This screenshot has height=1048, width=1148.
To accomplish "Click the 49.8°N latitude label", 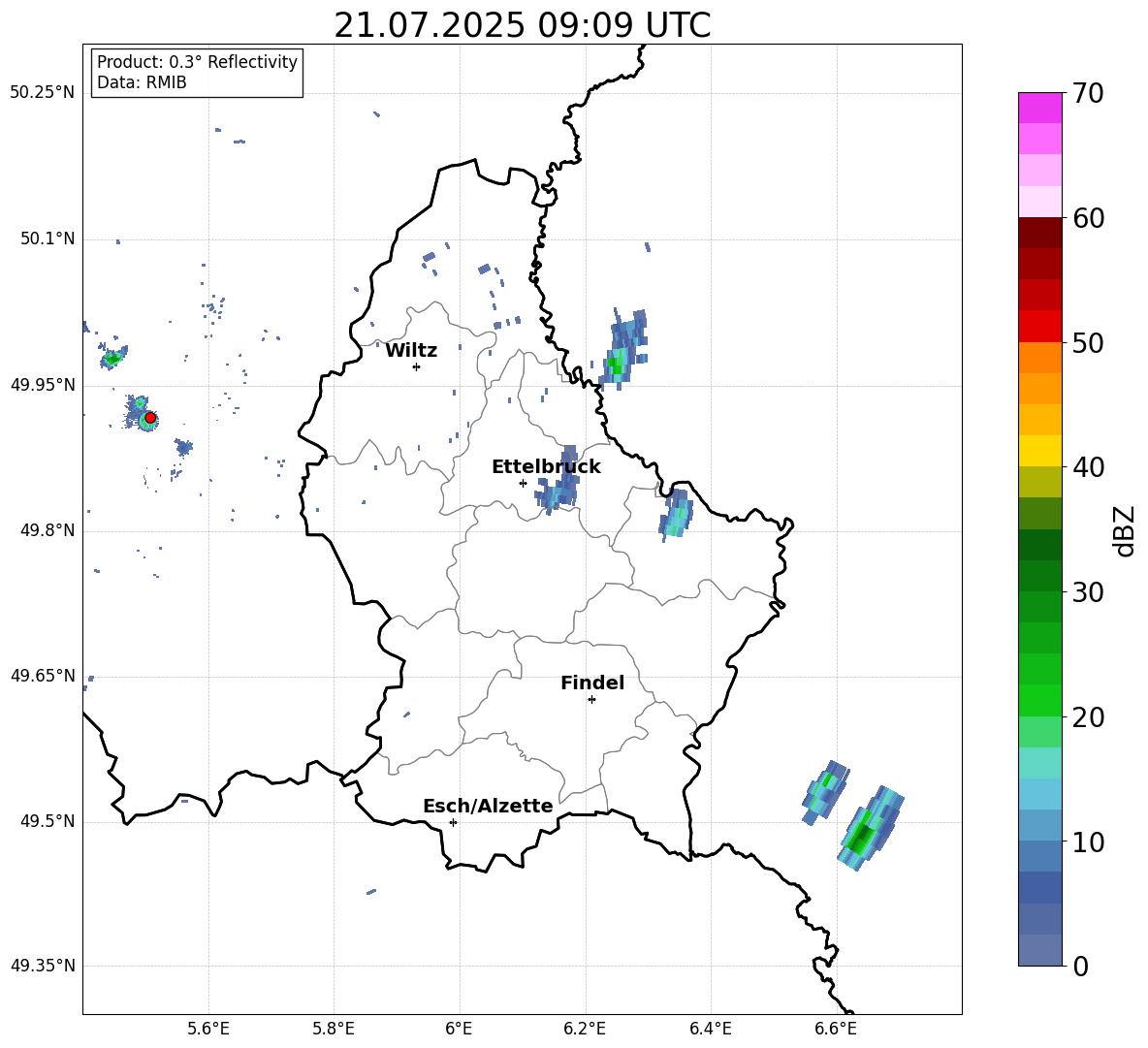I will tap(47, 530).
